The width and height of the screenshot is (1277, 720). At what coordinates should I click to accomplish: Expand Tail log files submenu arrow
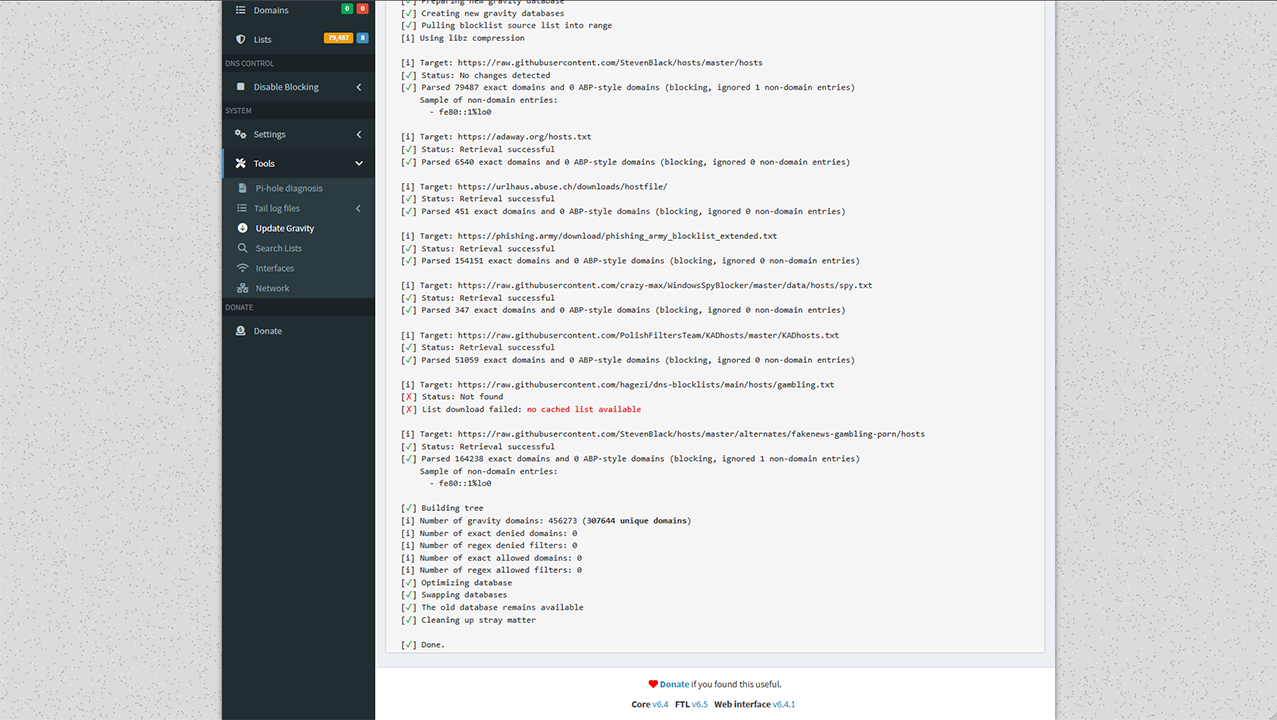pyautogui.click(x=359, y=208)
